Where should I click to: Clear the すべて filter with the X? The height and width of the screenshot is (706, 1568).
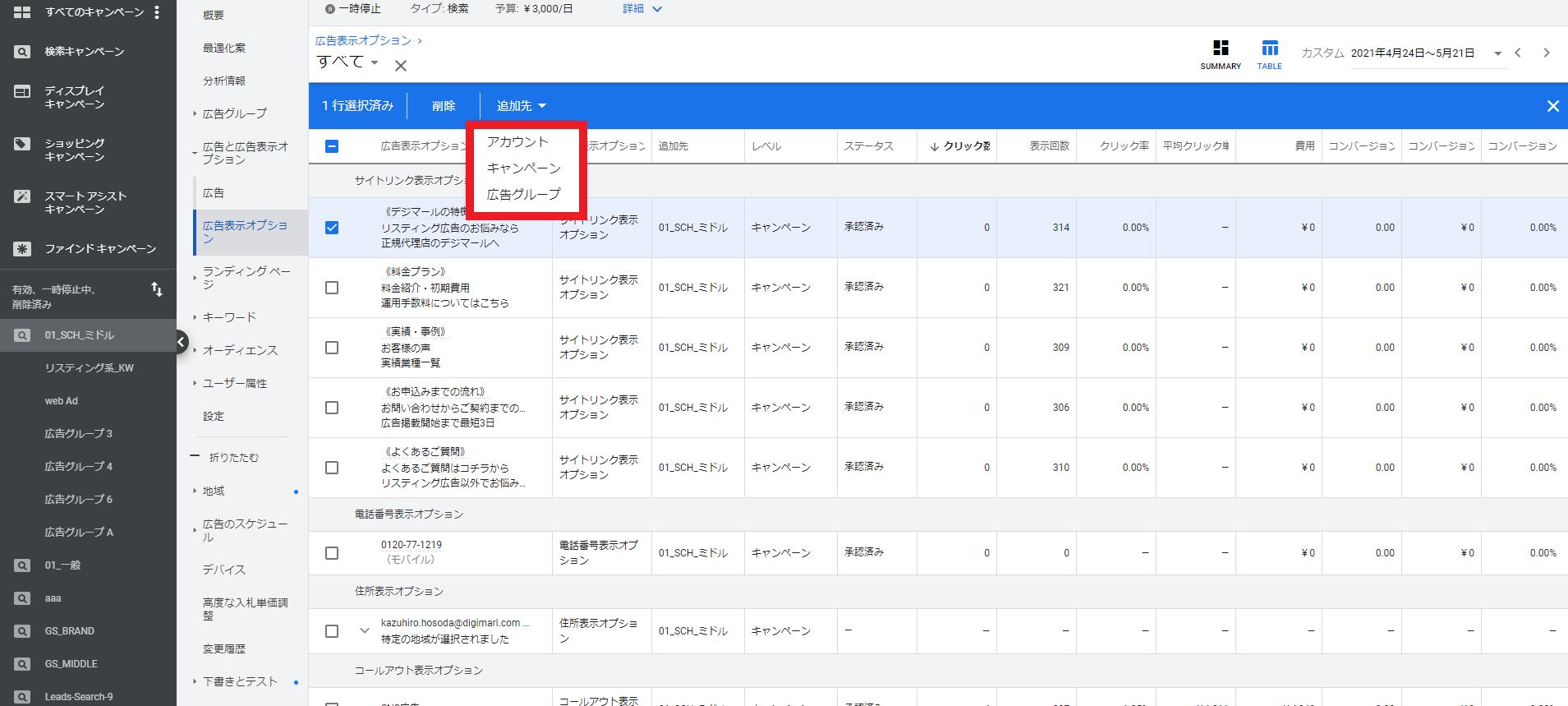(401, 66)
